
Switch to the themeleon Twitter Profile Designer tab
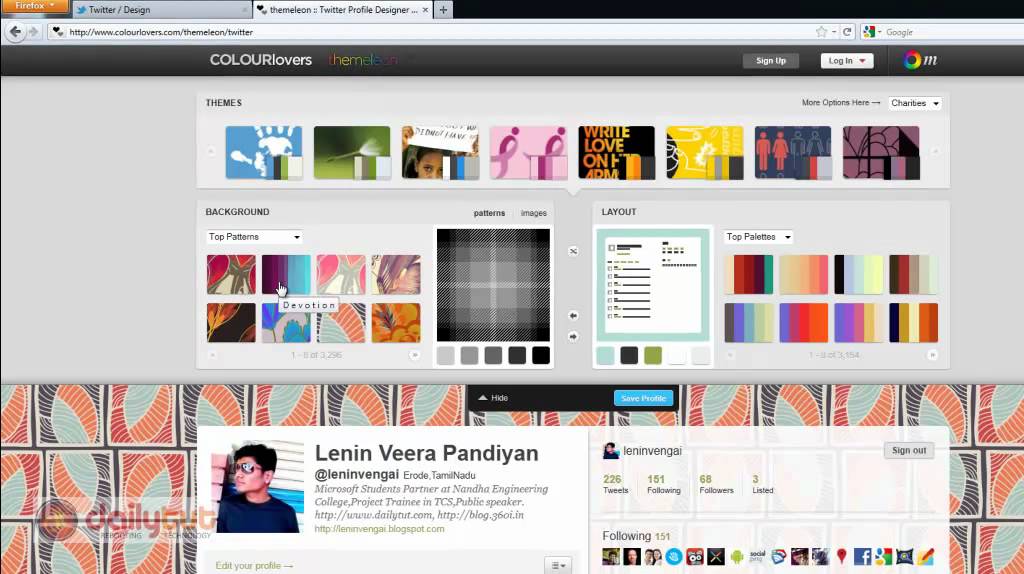(x=343, y=10)
